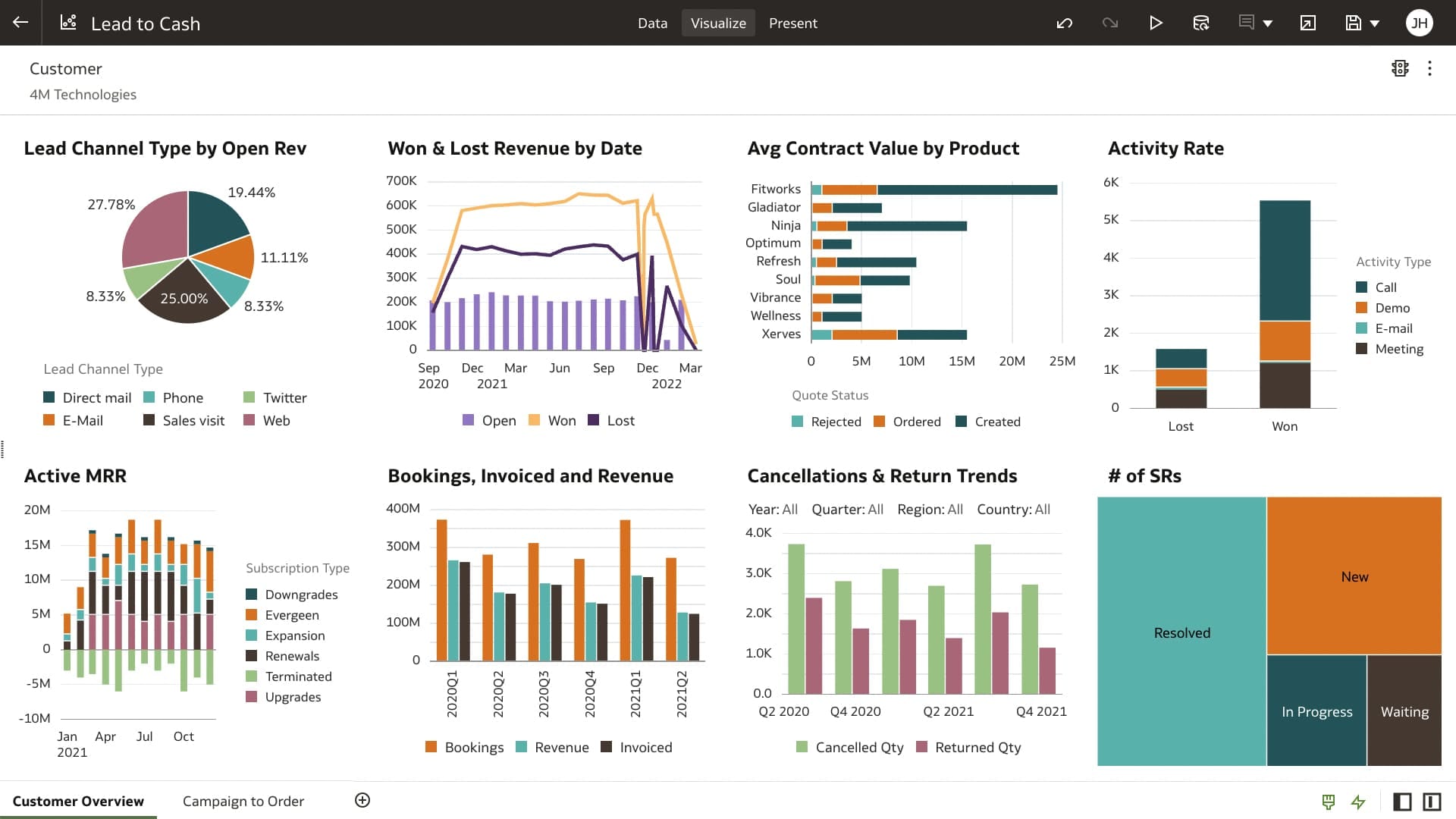The image size is (1456, 819).
Task: Add a new canvas with the plus button
Action: coord(362,800)
